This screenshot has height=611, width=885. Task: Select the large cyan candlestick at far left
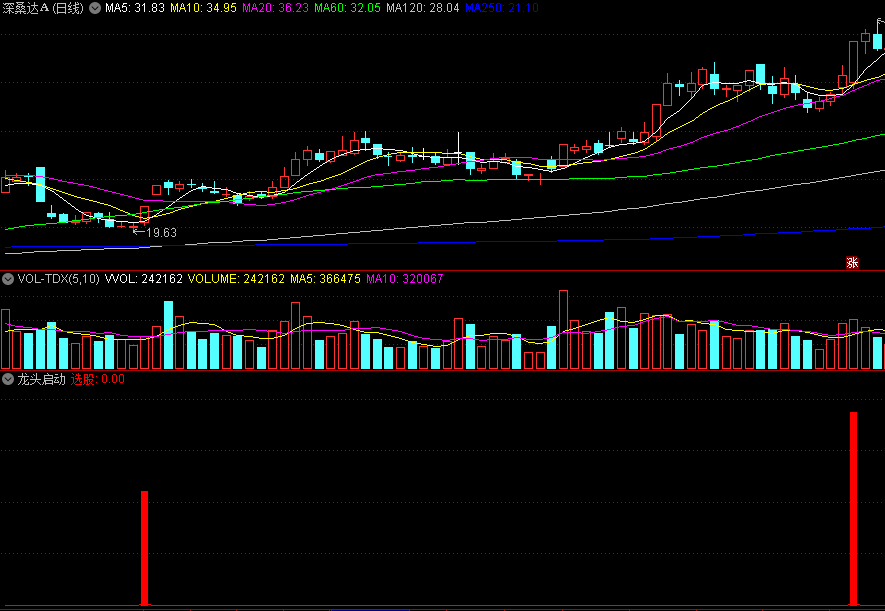click(40, 184)
